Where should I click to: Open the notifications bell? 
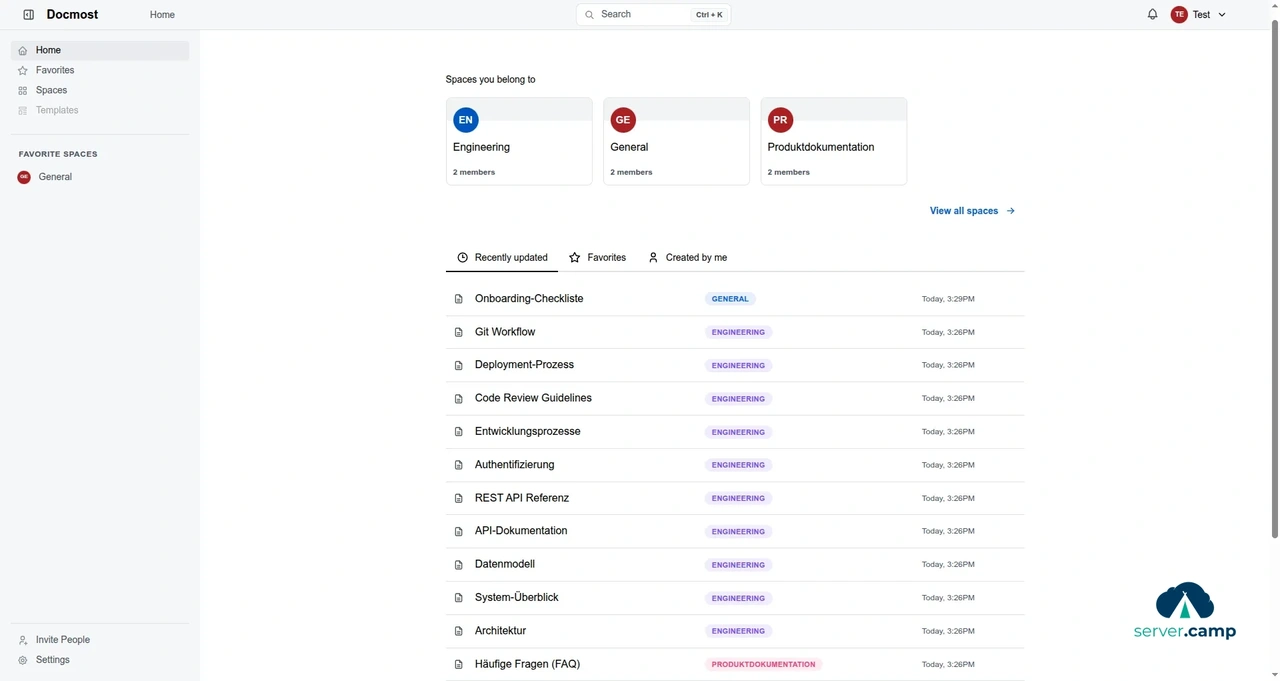tap(1152, 15)
